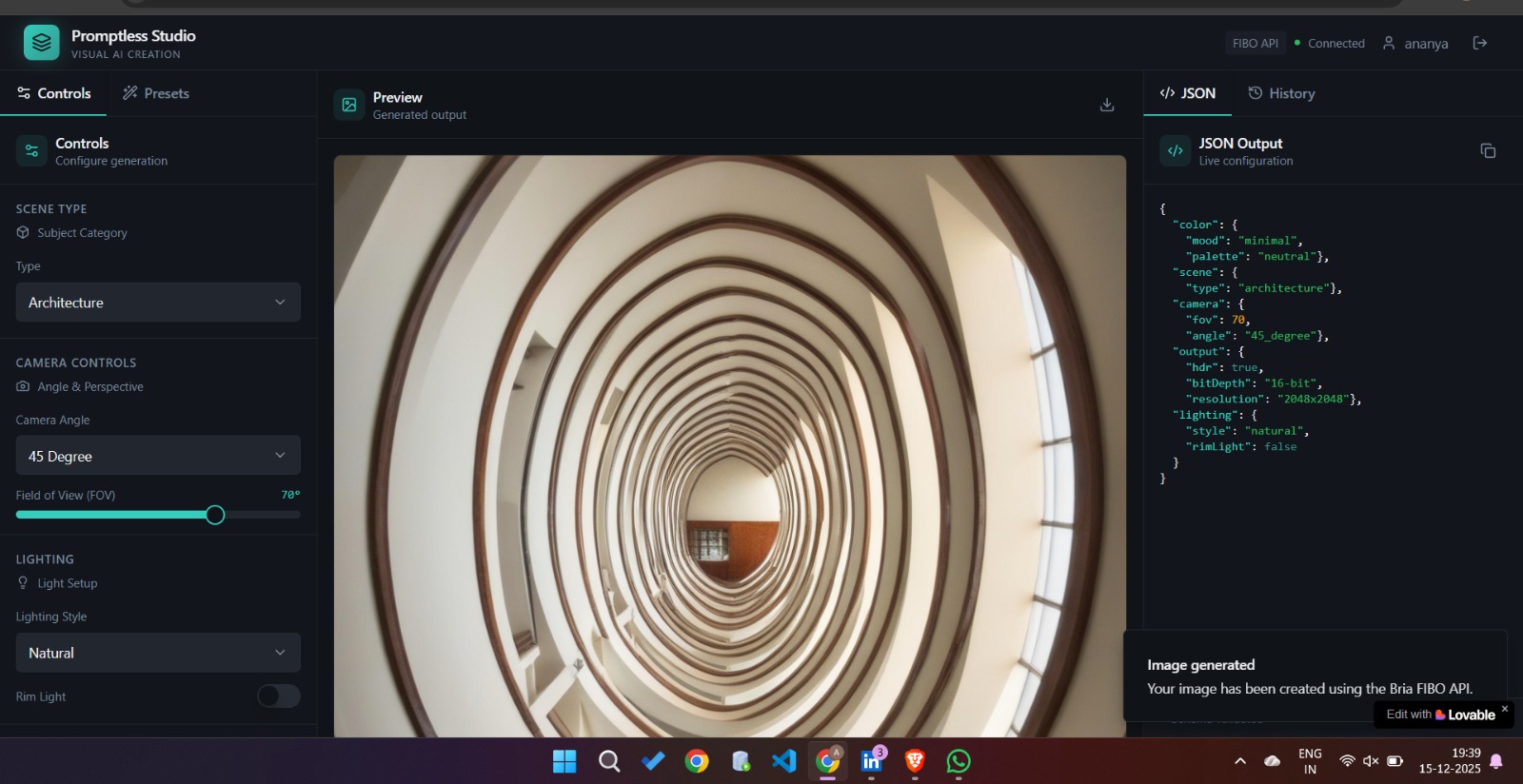Show hidden system tray icons

[x=1240, y=761]
